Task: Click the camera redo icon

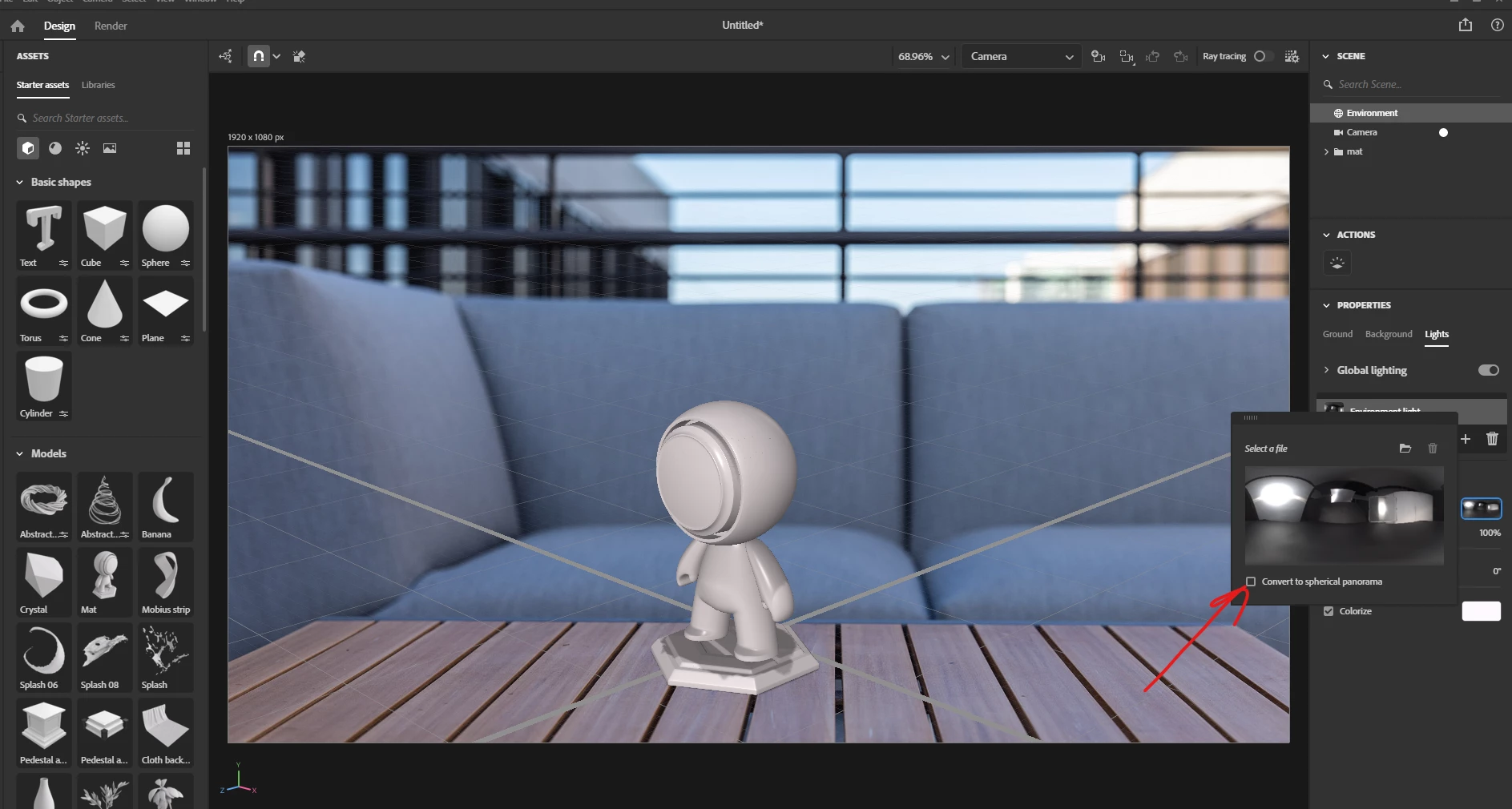Action: [x=1180, y=56]
